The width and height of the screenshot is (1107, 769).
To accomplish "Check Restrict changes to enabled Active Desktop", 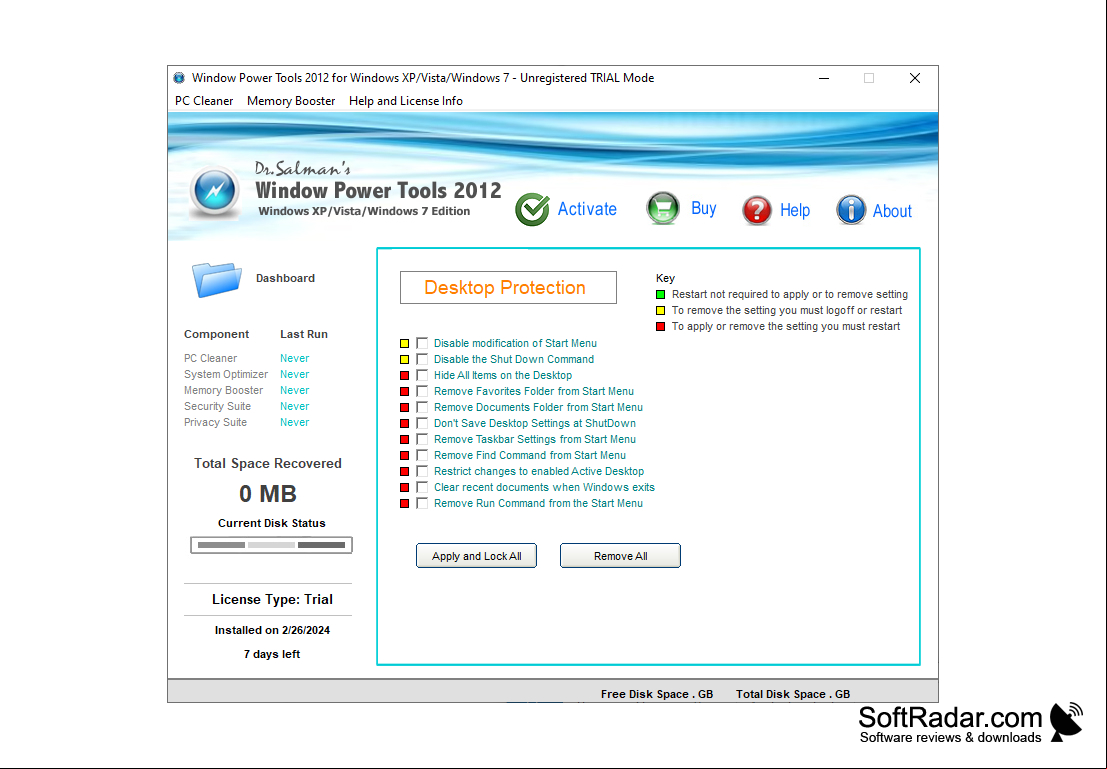I will [x=422, y=471].
